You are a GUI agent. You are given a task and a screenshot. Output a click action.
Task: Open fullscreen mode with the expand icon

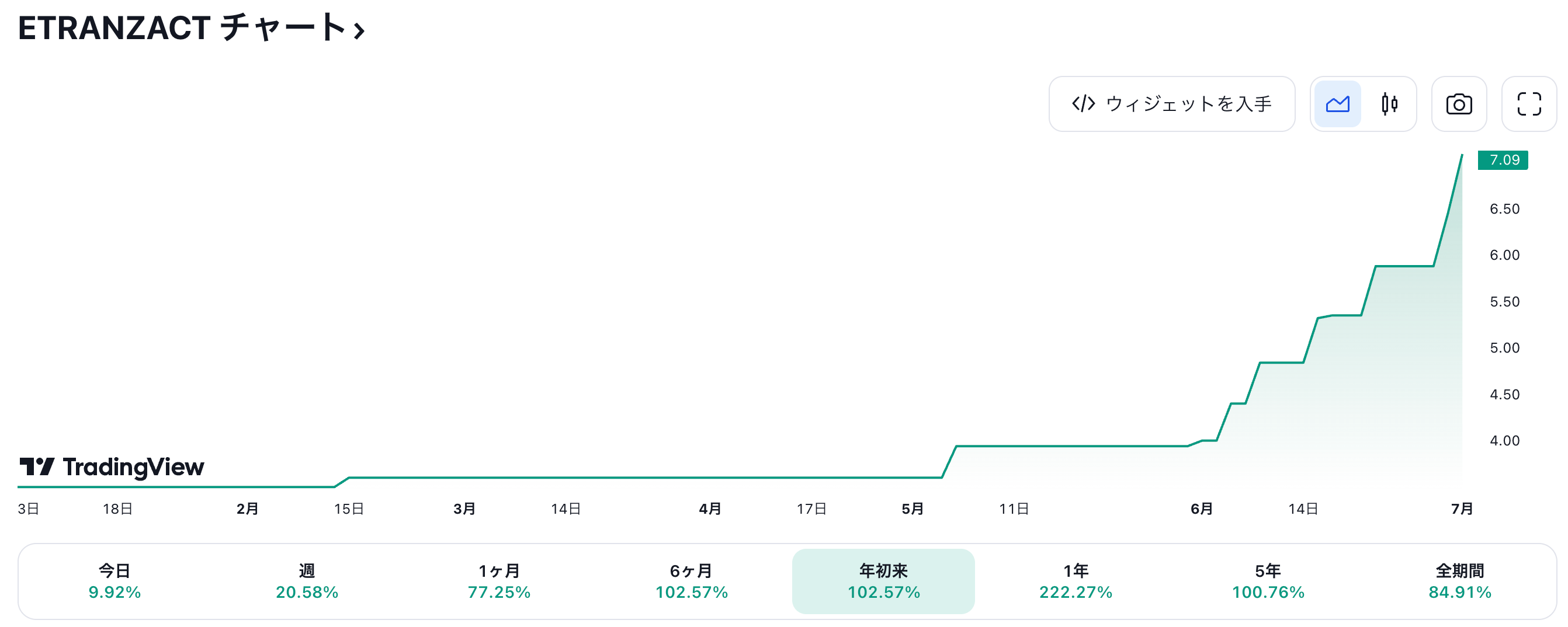[x=1529, y=104]
